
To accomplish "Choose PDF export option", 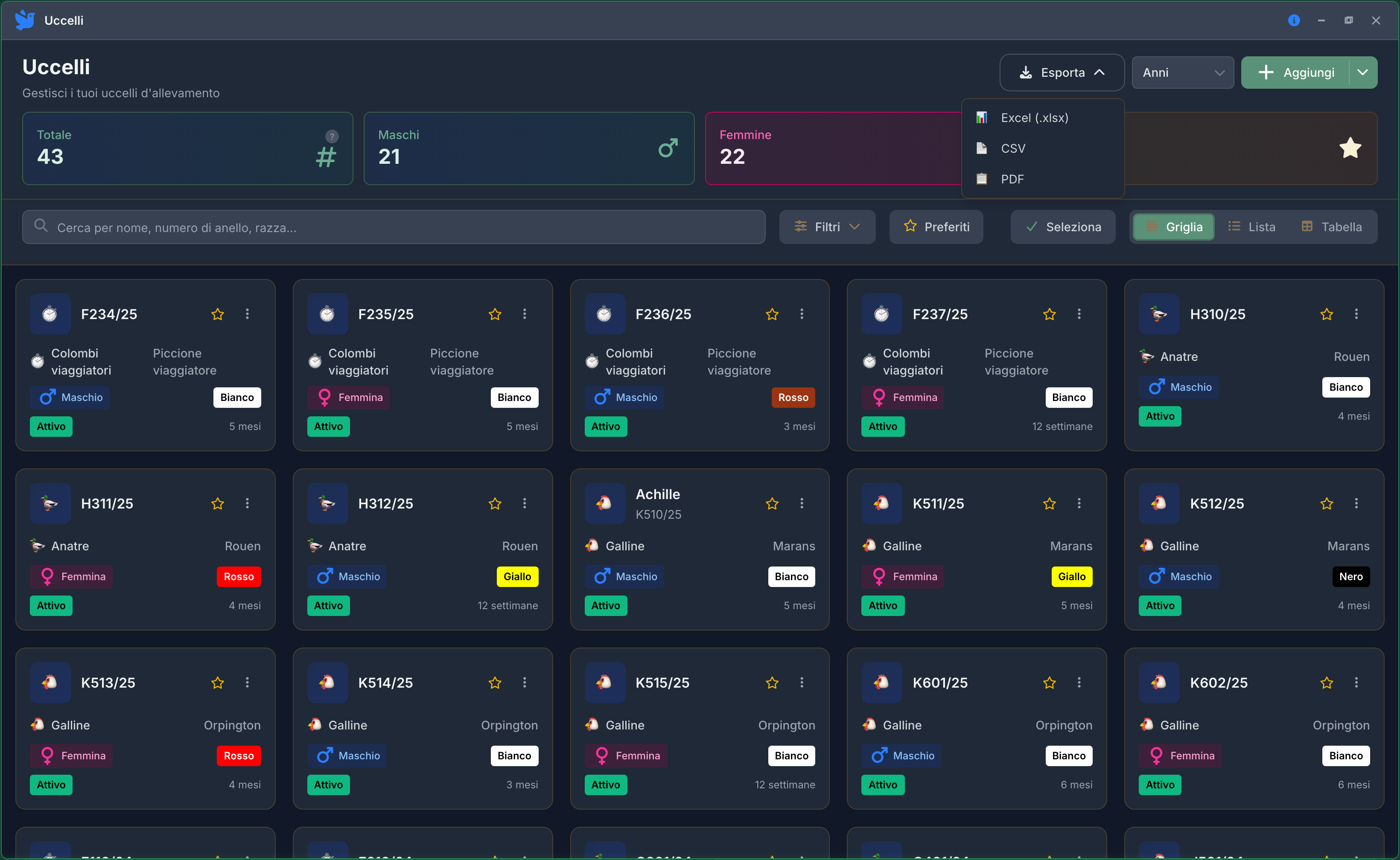I will click(x=1043, y=179).
